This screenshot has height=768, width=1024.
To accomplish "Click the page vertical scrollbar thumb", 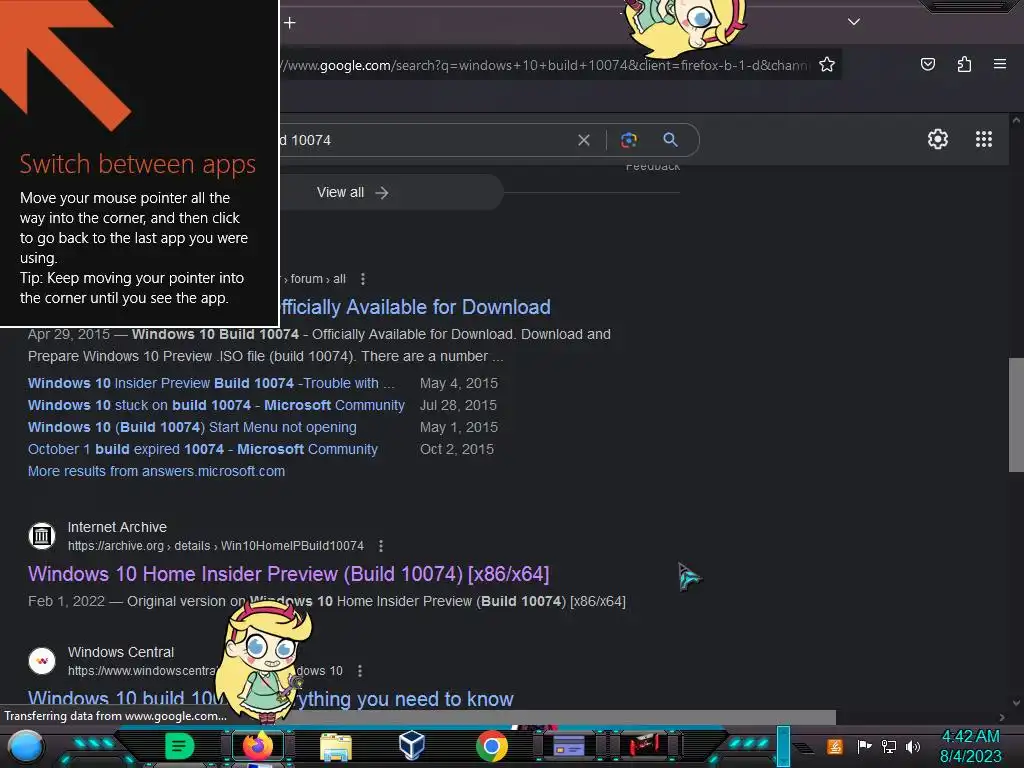I will click(x=1016, y=415).
